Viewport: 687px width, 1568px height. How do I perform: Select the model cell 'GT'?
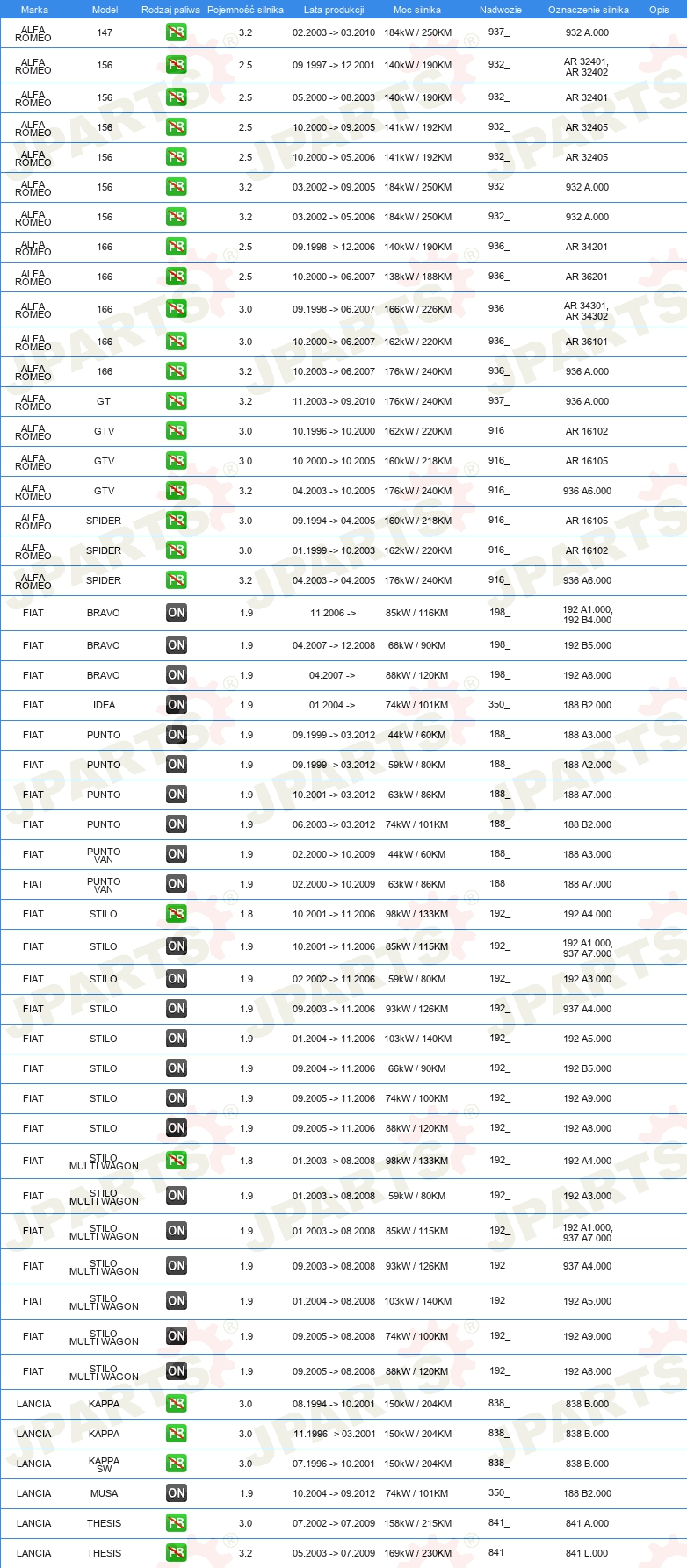[104, 401]
